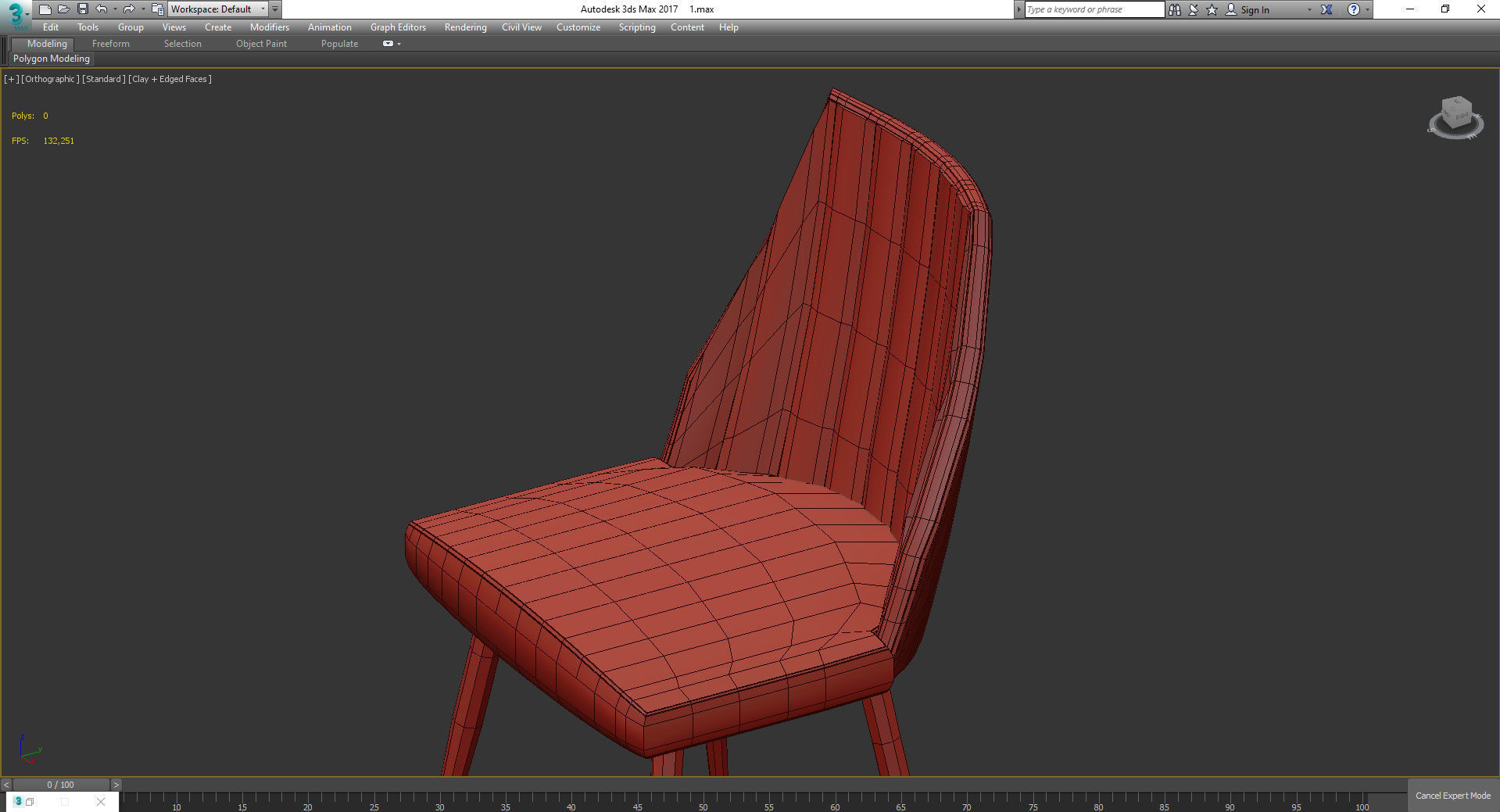Open the Help question mark icon
The image size is (1500, 812).
pyautogui.click(x=1354, y=9)
